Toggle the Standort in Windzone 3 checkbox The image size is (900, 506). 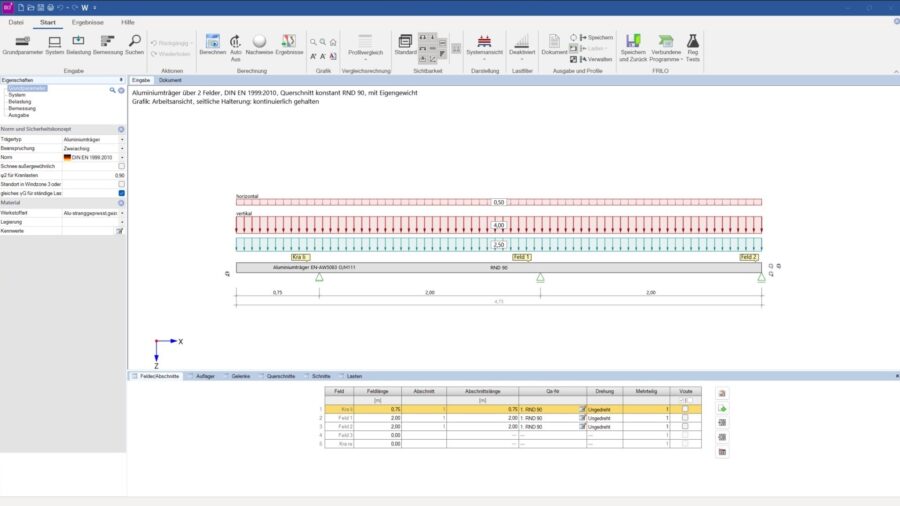point(121,184)
